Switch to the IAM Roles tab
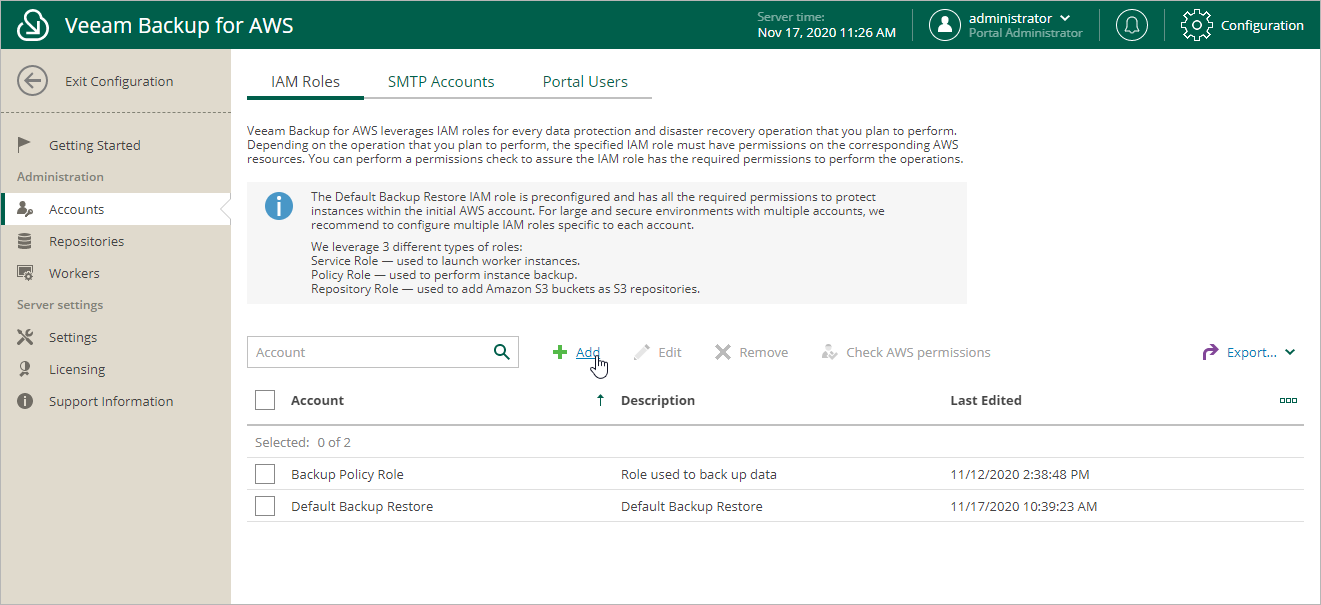This screenshot has height=605, width=1321. 306,82
